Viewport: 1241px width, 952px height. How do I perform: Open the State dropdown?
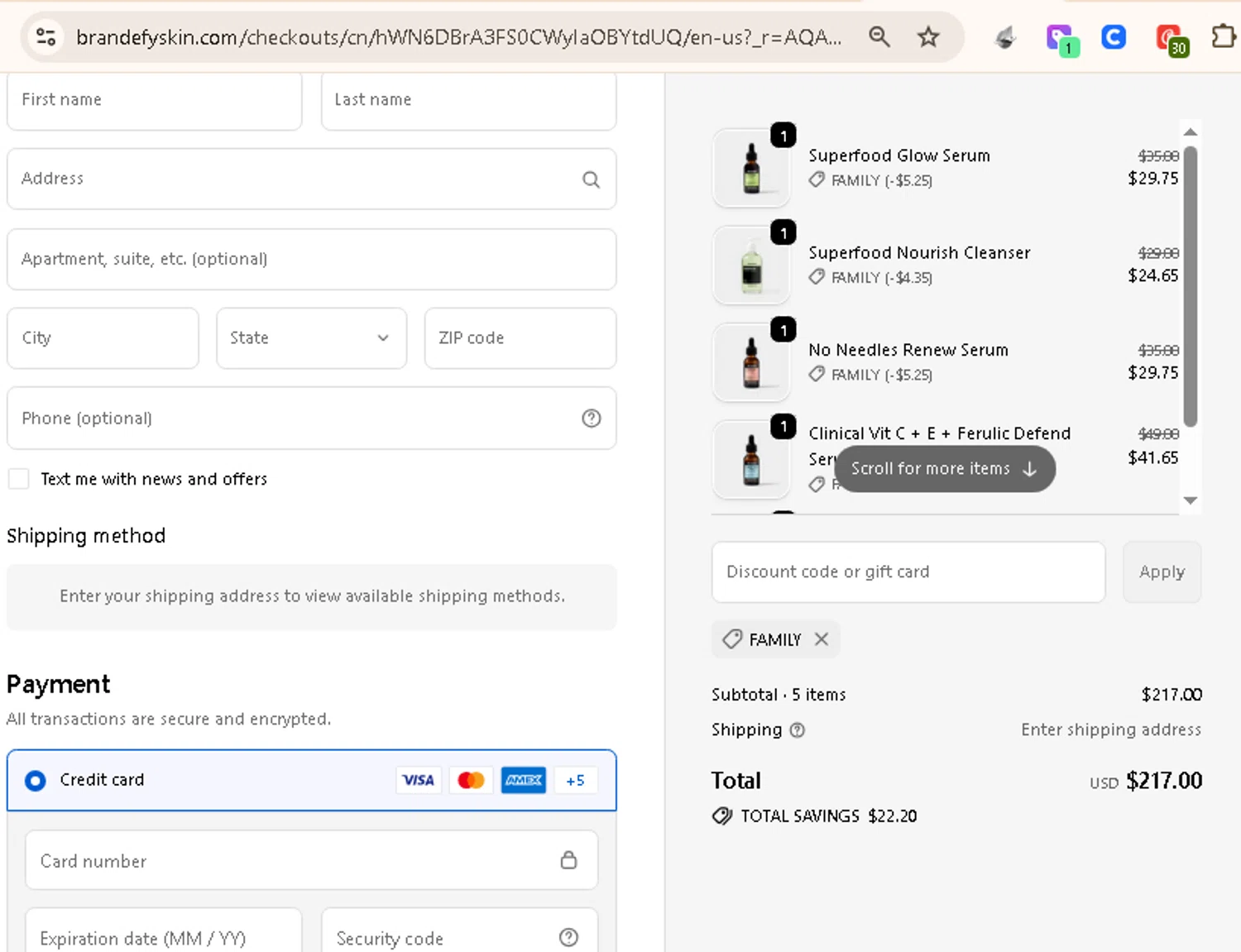pyautogui.click(x=311, y=338)
